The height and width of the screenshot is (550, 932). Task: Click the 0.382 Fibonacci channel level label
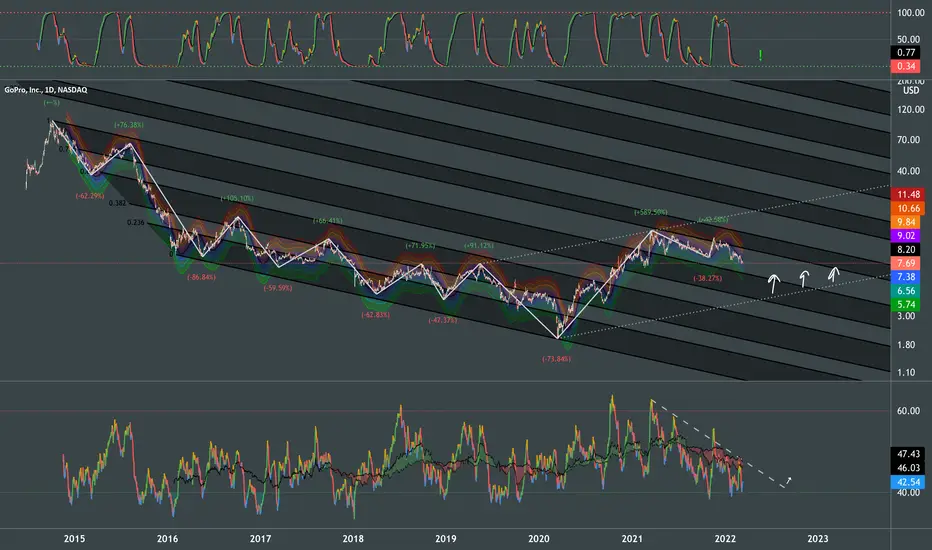point(118,203)
